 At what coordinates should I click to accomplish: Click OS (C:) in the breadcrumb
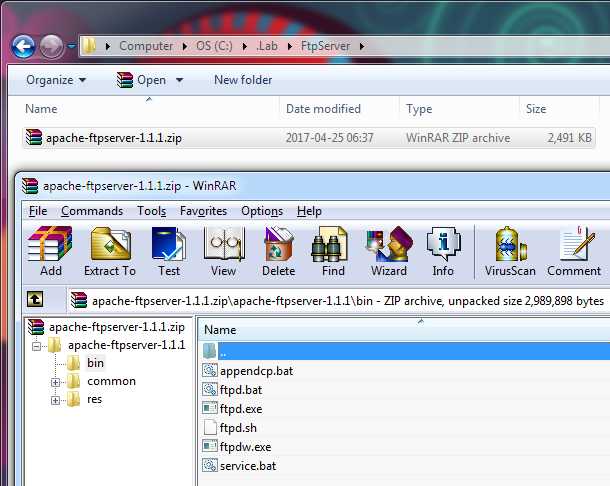pyautogui.click(x=214, y=46)
